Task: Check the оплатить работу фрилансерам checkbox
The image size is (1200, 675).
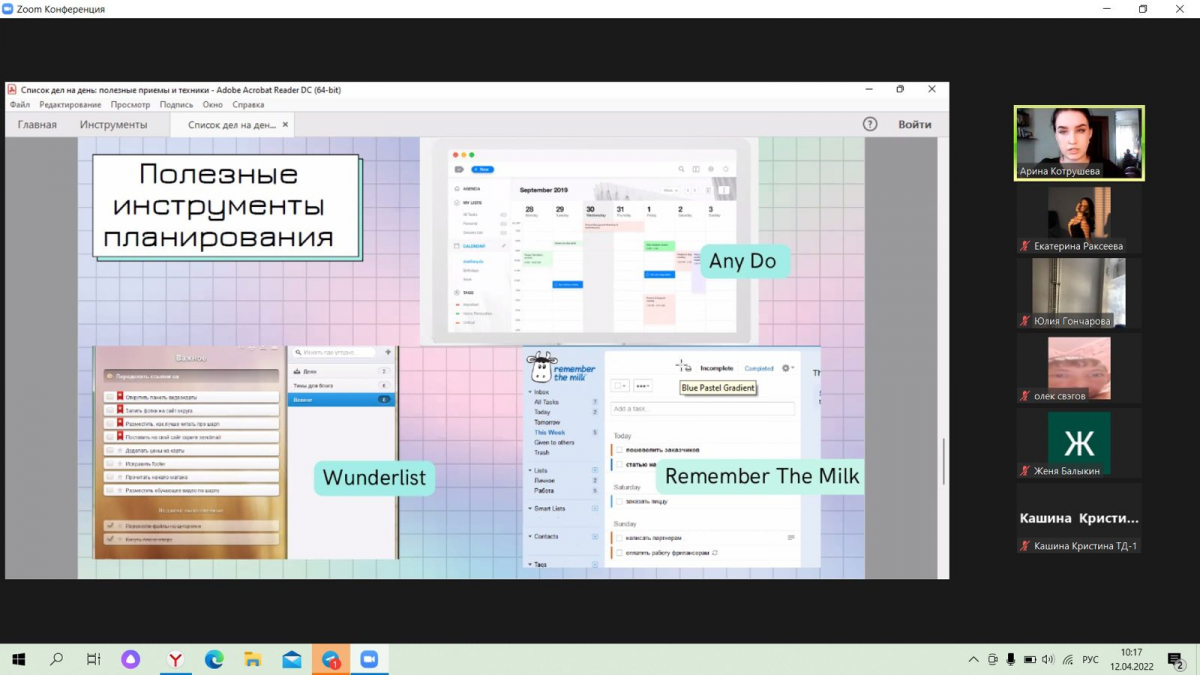Action: pos(620,552)
